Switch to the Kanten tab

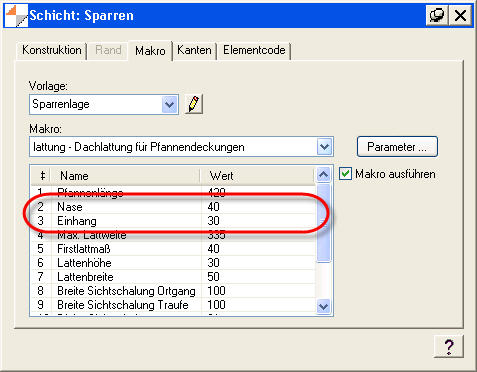coord(194,50)
